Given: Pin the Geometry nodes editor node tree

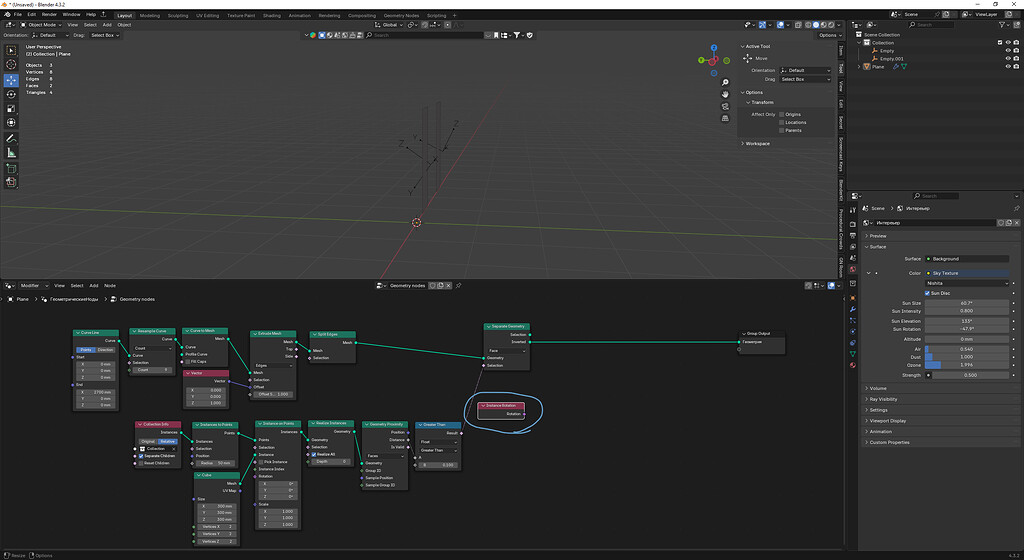Looking at the screenshot, I should click(x=458, y=285).
